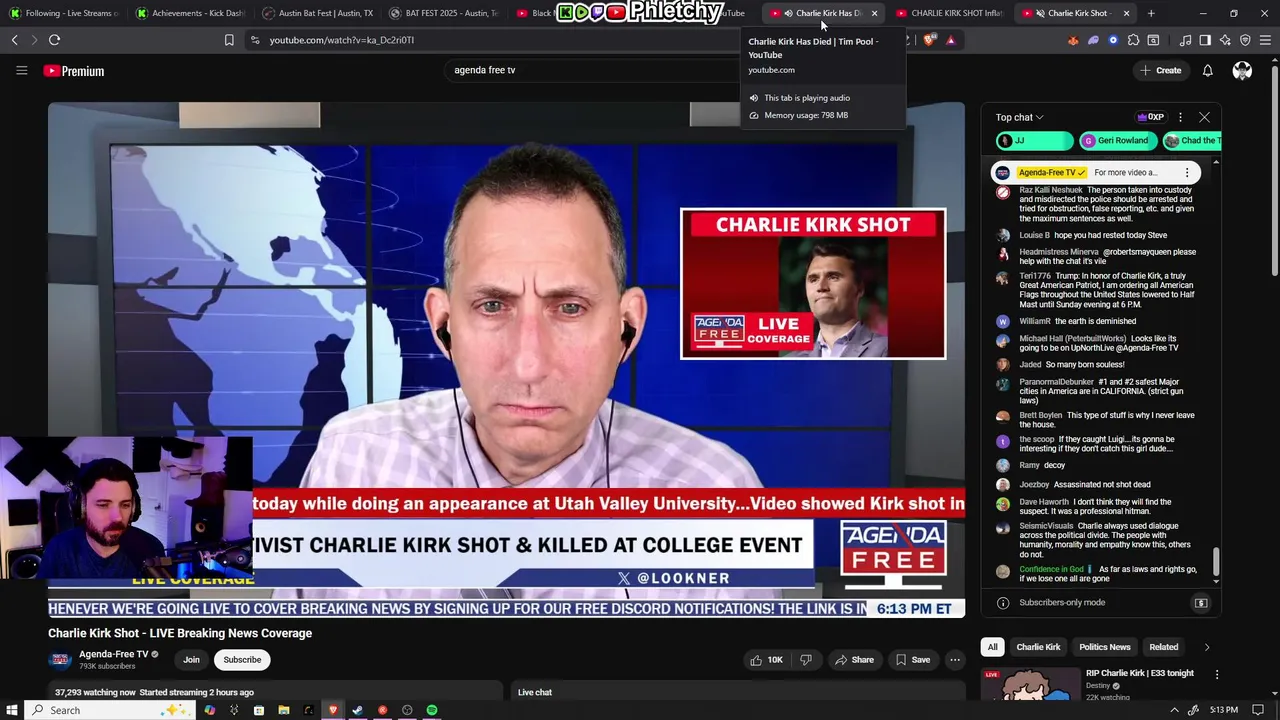Select the Charlie Kirk filter chip
The image size is (1280, 720).
click(x=1038, y=647)
